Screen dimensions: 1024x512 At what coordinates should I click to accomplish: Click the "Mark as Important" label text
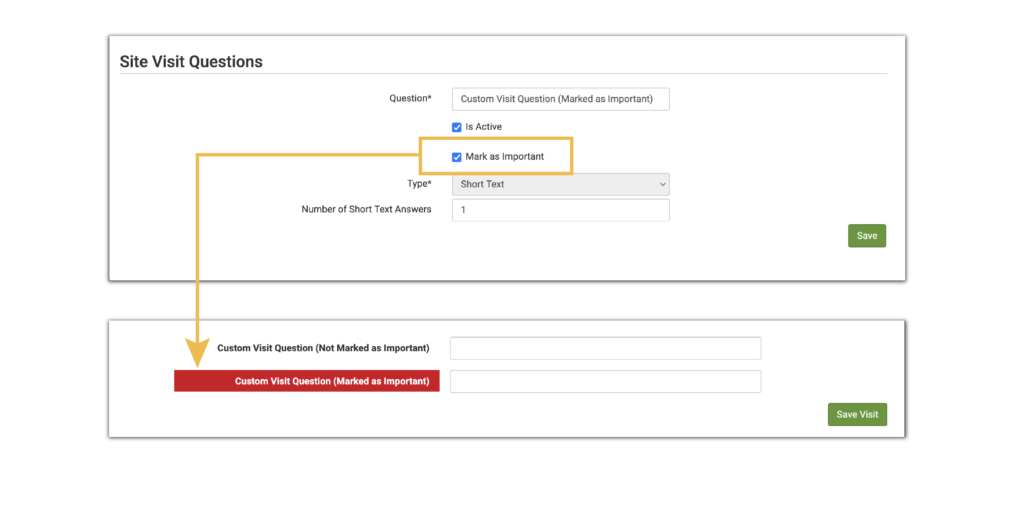coord(504,157)
